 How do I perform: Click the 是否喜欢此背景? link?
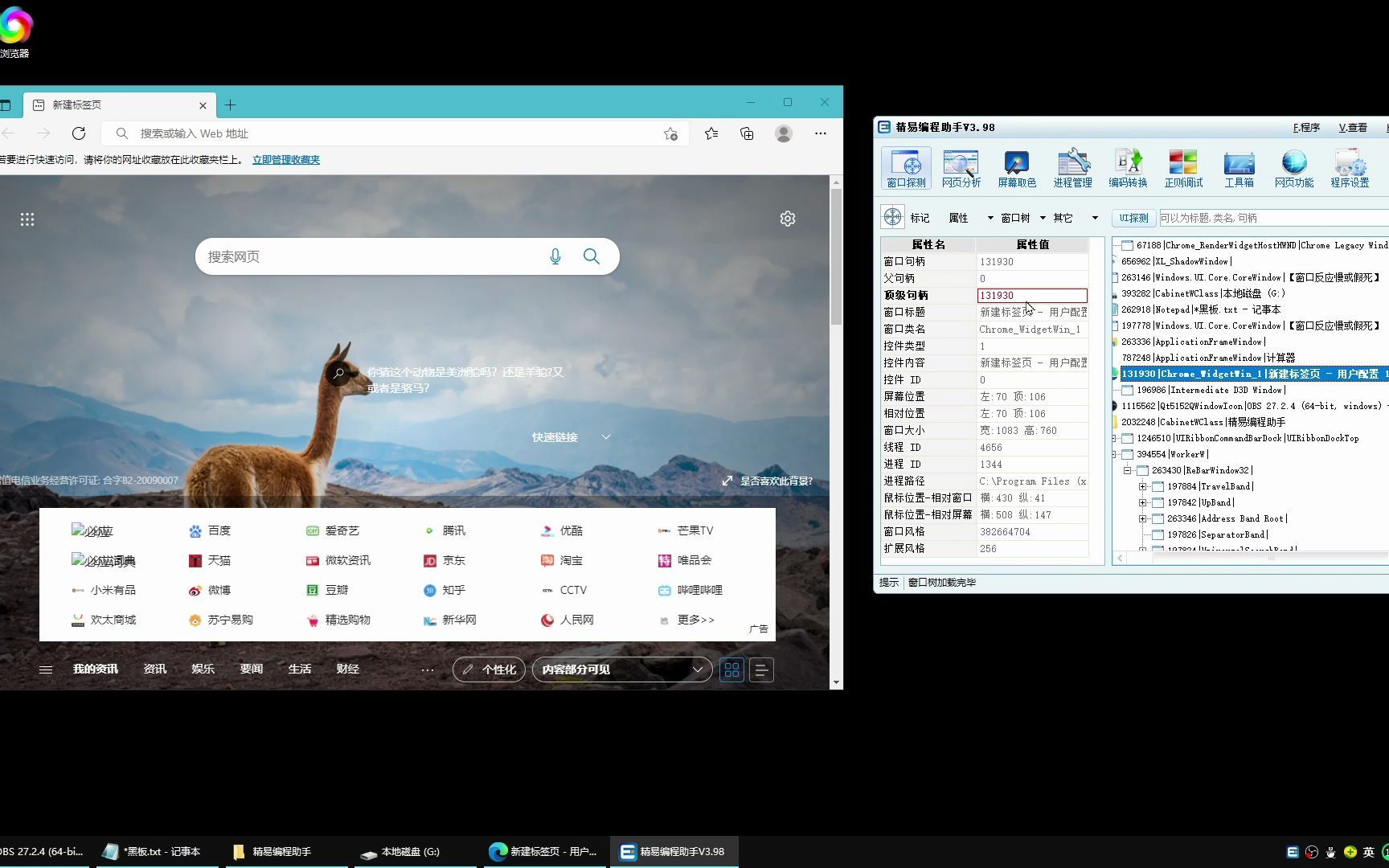pos(768,481)
